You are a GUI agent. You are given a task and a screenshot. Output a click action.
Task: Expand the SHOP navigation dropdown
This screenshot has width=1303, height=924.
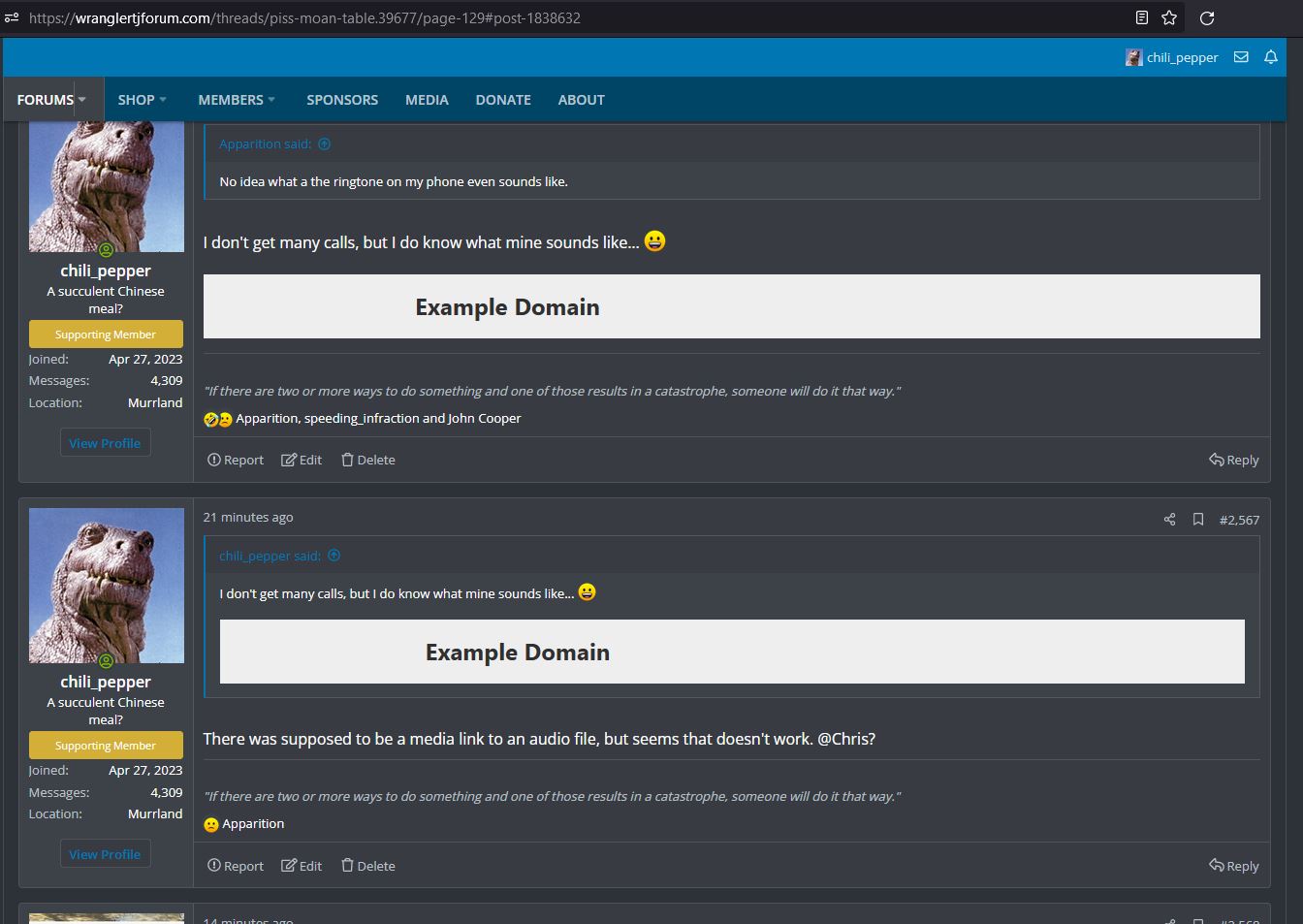(163, 100)
